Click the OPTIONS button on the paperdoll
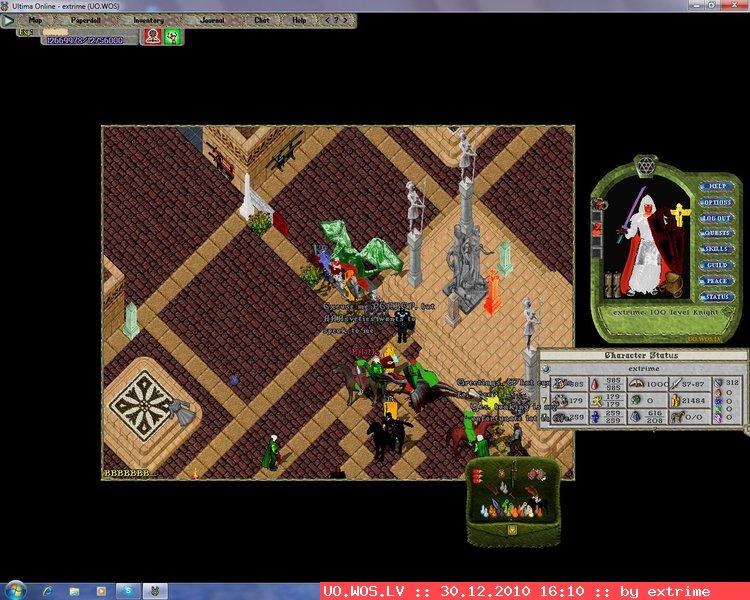The height and width of the screenshot is (600, 750). coord(717,202)
